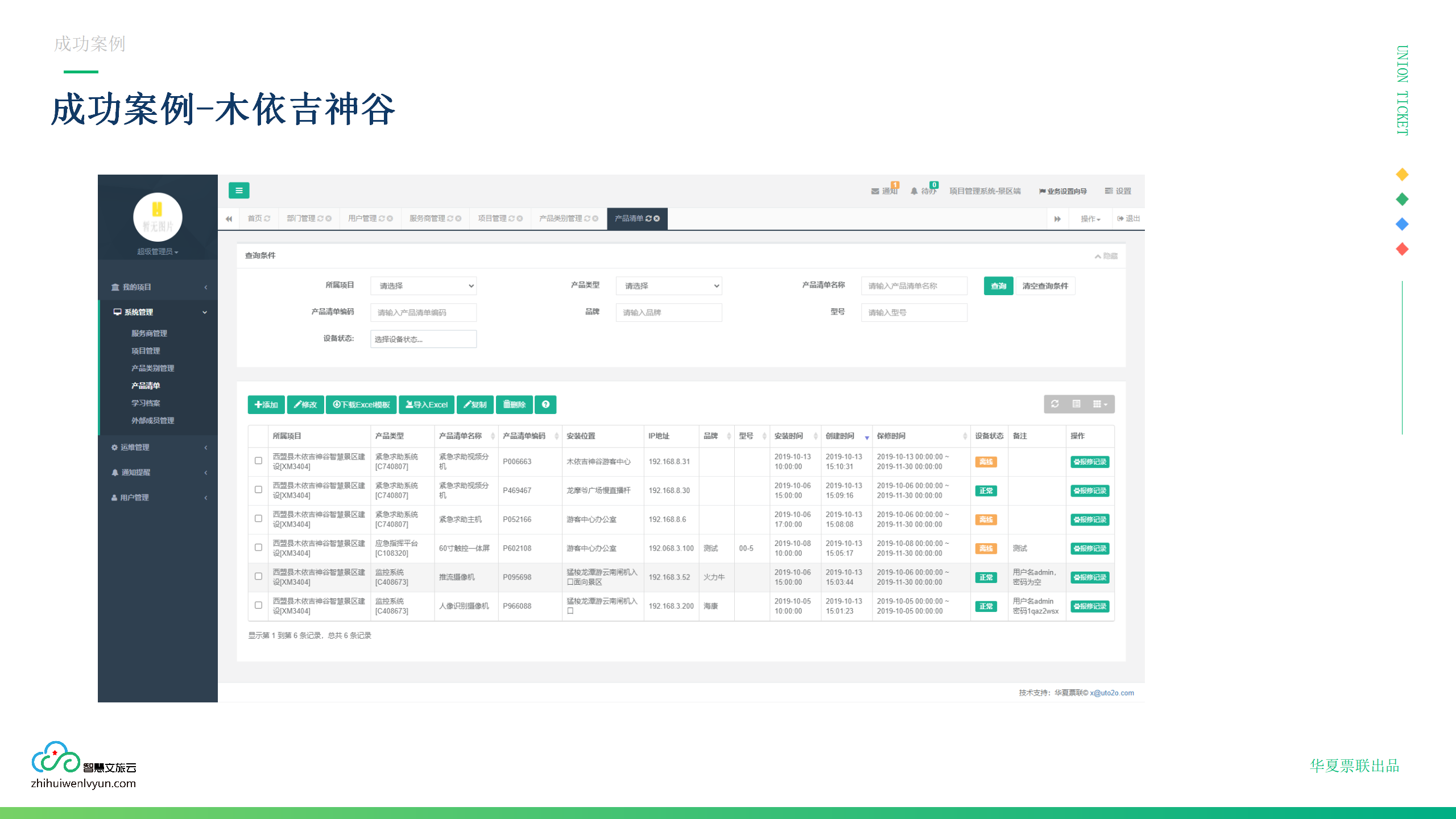
Task: Click the 删除 delete button
Action: [514, 404]
